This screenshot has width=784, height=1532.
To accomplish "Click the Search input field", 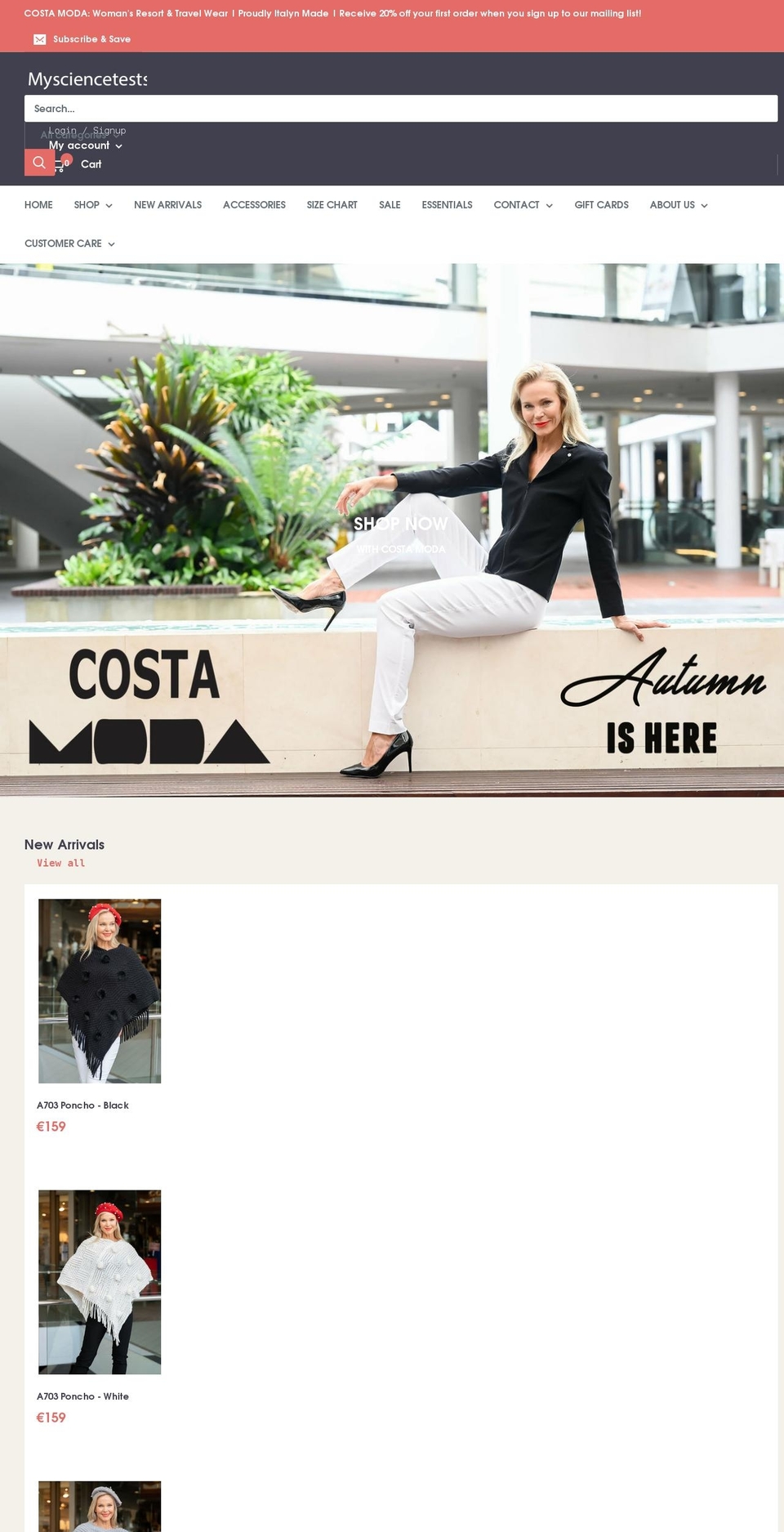I will 401,109.
